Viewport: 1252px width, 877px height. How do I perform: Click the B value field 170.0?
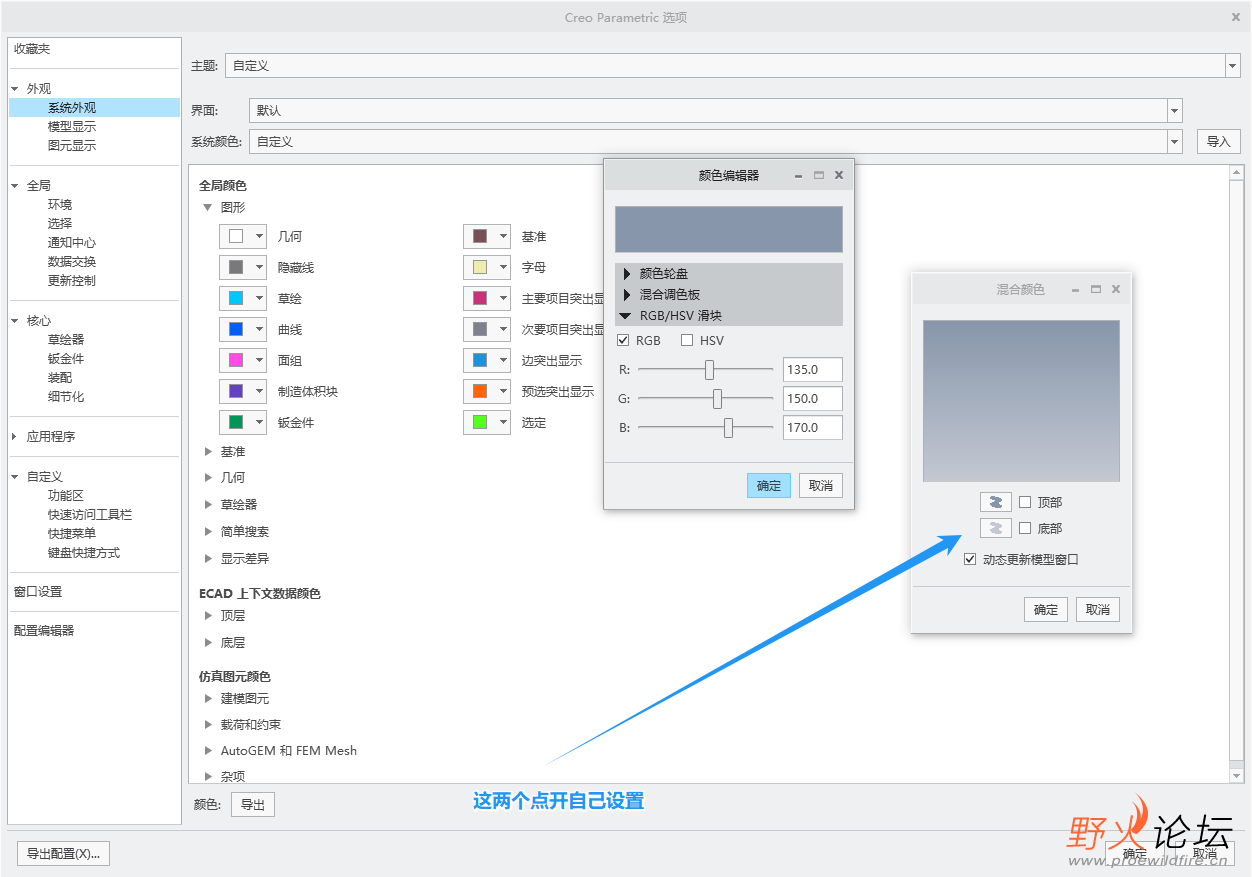[813, 428]
